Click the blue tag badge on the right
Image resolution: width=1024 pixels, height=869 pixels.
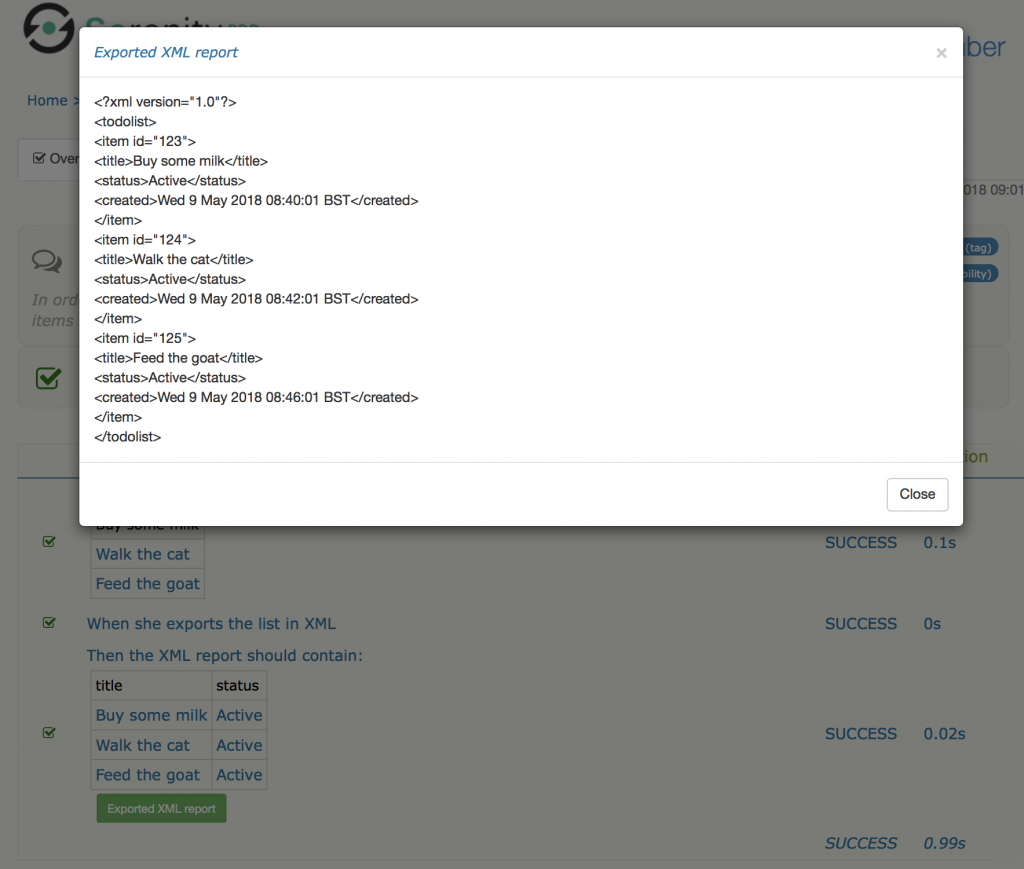click(x=980, y=247)
